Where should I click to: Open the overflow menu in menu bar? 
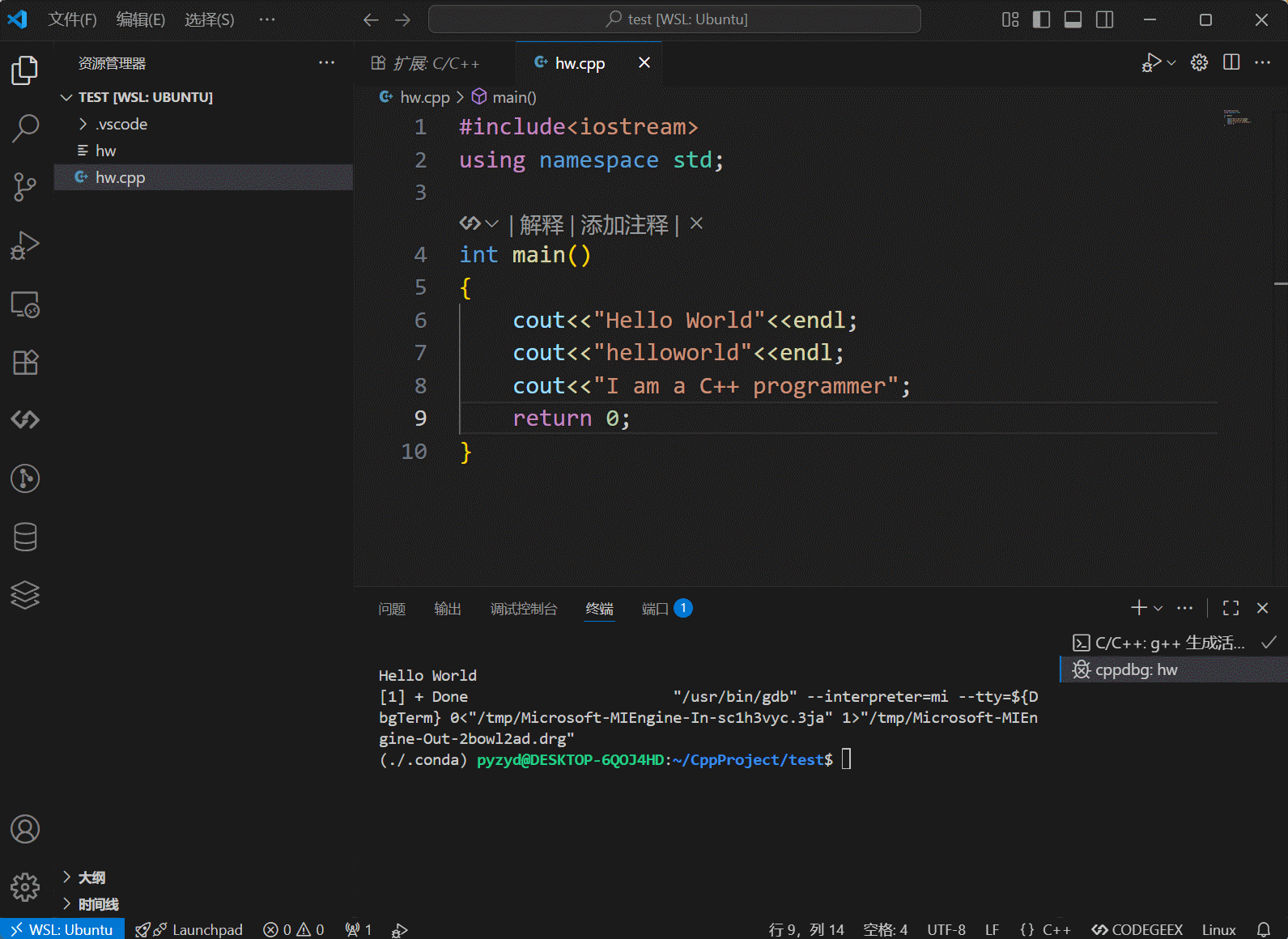(x=267, y=19)
